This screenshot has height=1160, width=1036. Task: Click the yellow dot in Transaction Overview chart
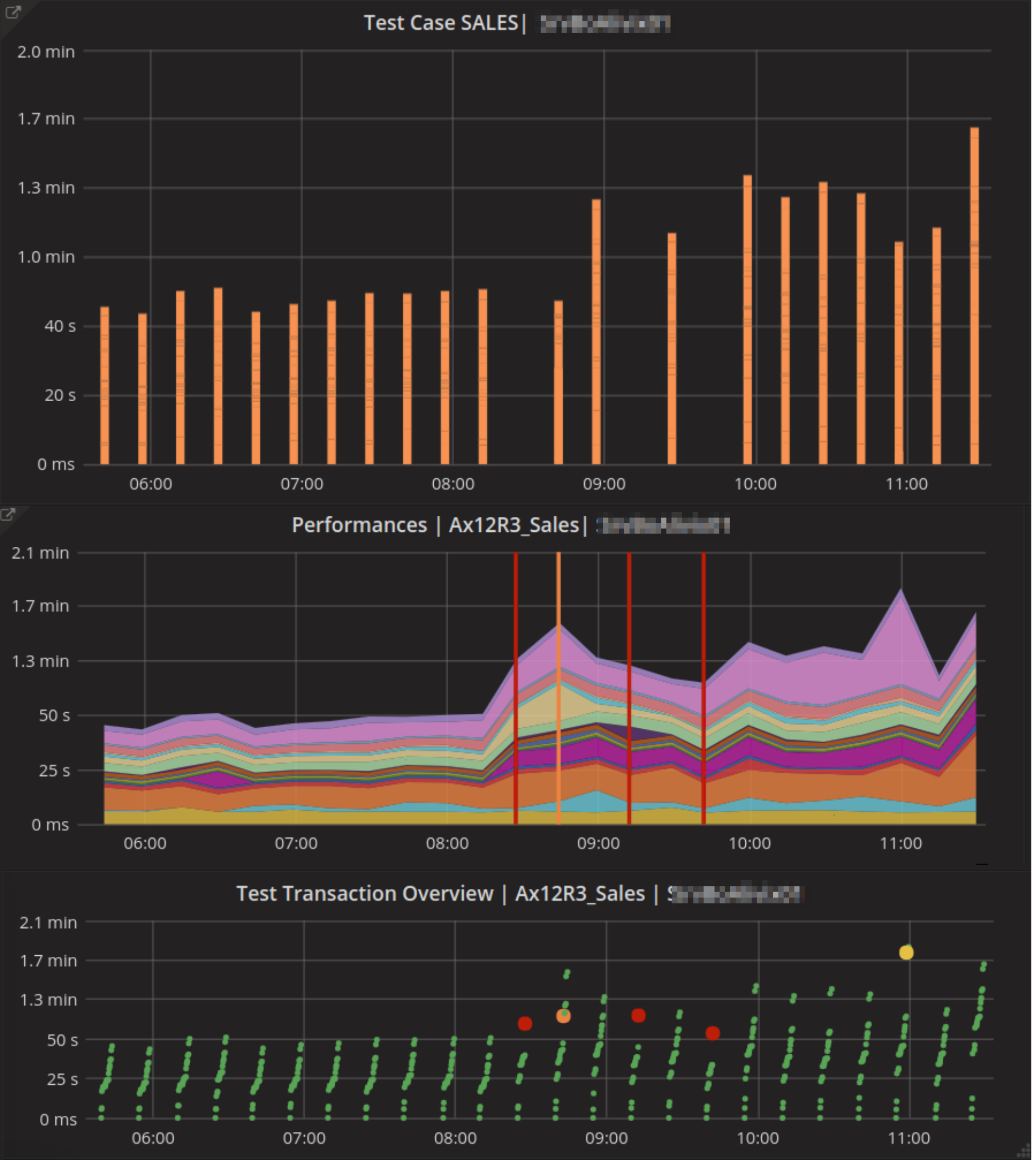[906, 952]
